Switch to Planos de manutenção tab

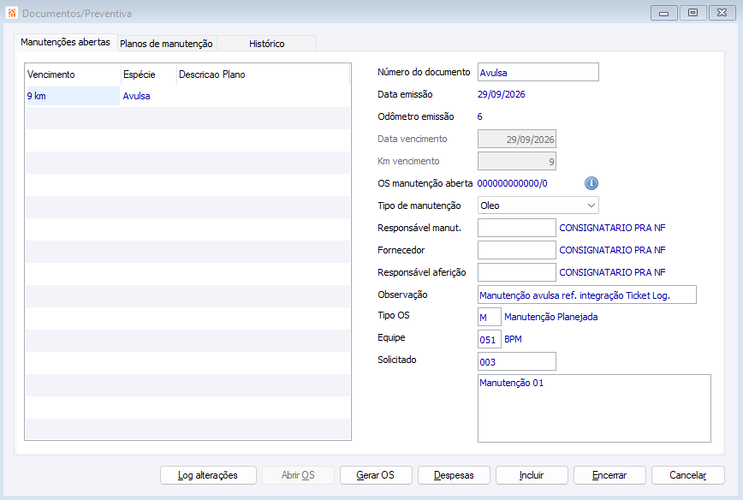point(166,44)
